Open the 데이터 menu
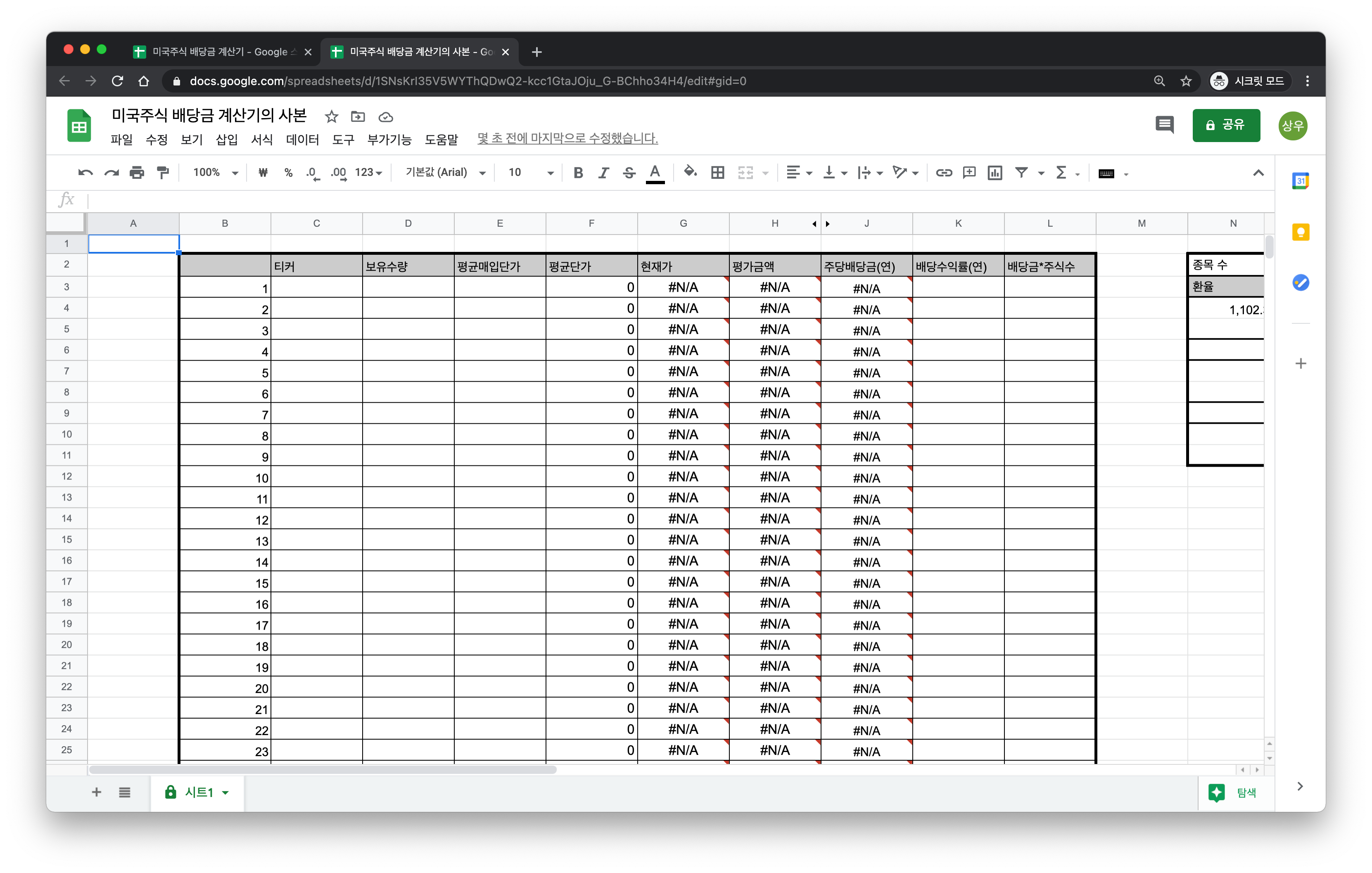Viewport: 1372px width, 873px height. pyautogui.click(x=302, y=140)
